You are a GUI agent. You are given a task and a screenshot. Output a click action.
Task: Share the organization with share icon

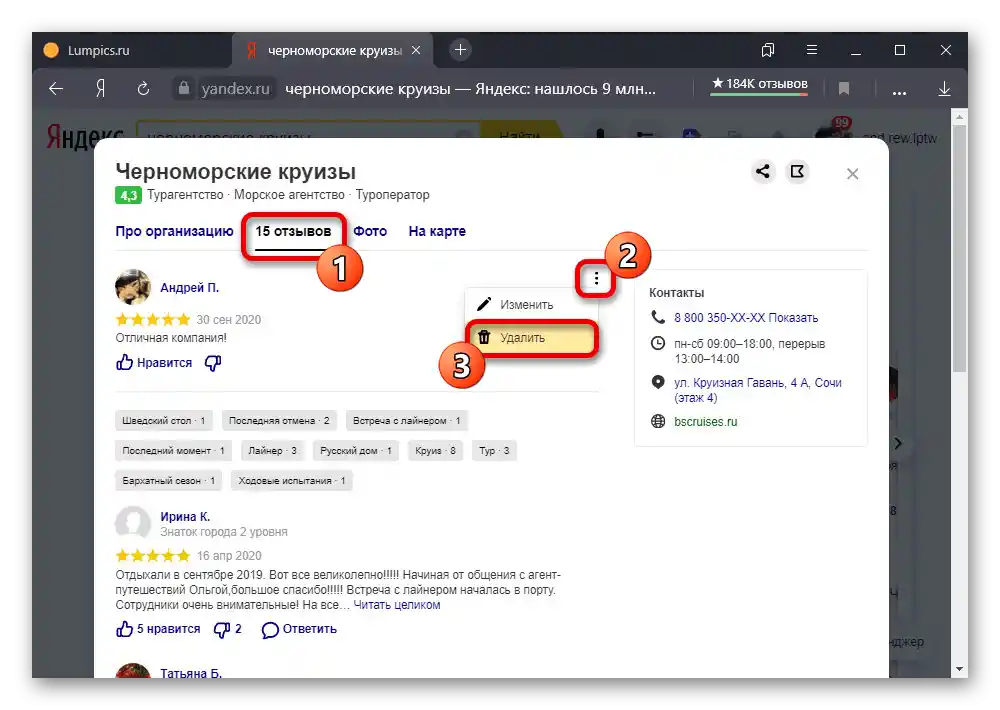point(762,172)
